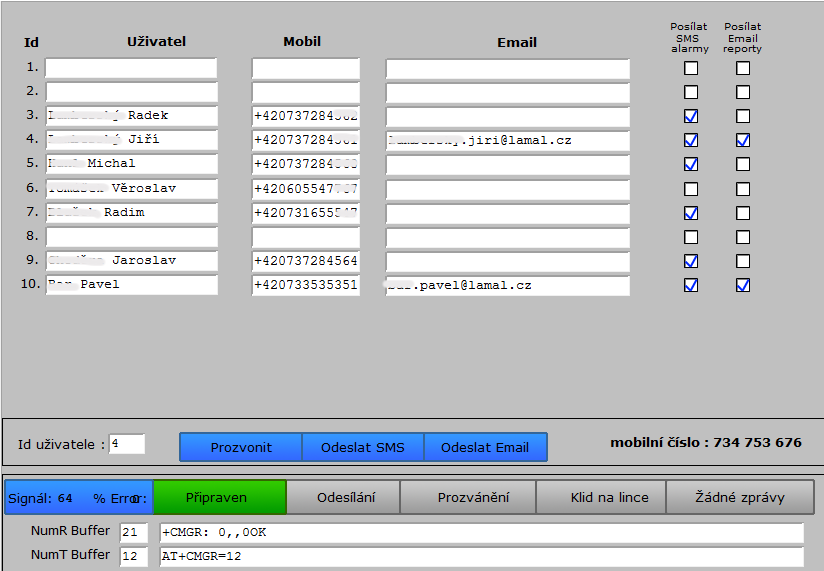Click the mobile number field for Michal
This screenshot has width=824, height=571.
click(305, 164)
